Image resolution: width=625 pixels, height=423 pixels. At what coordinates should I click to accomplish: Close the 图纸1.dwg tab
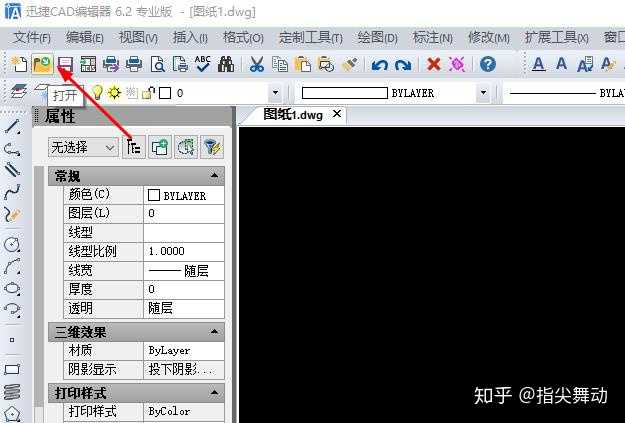pyautogui.click(x=337, y=114)
